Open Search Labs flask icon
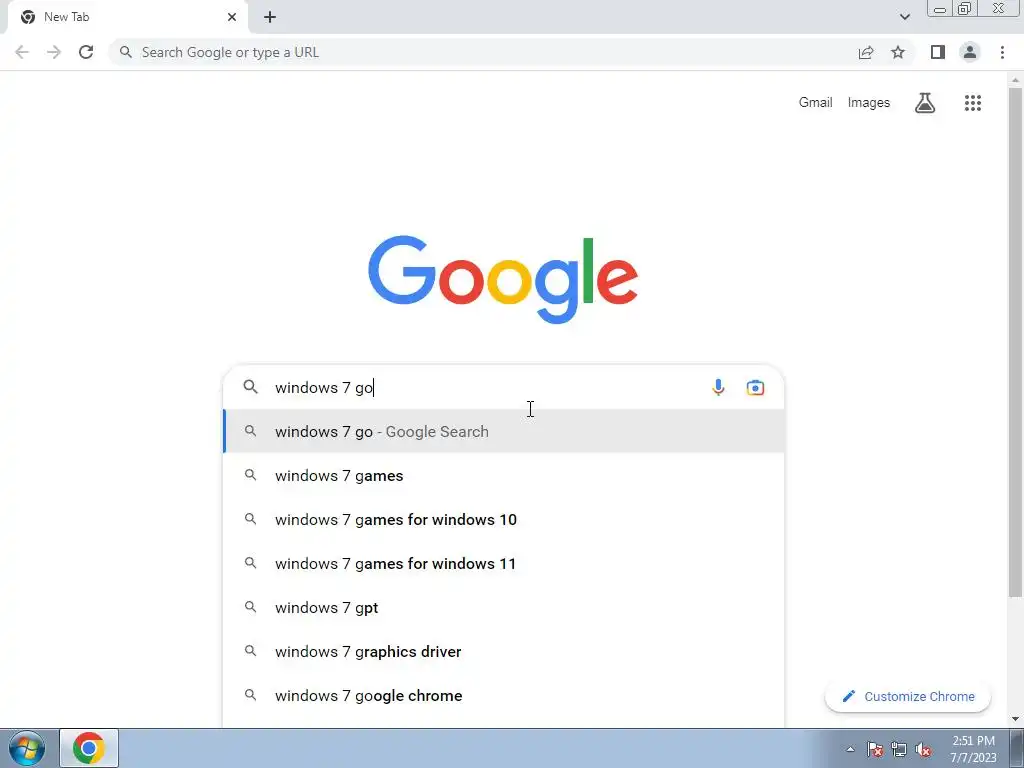 tap(925, 103)
